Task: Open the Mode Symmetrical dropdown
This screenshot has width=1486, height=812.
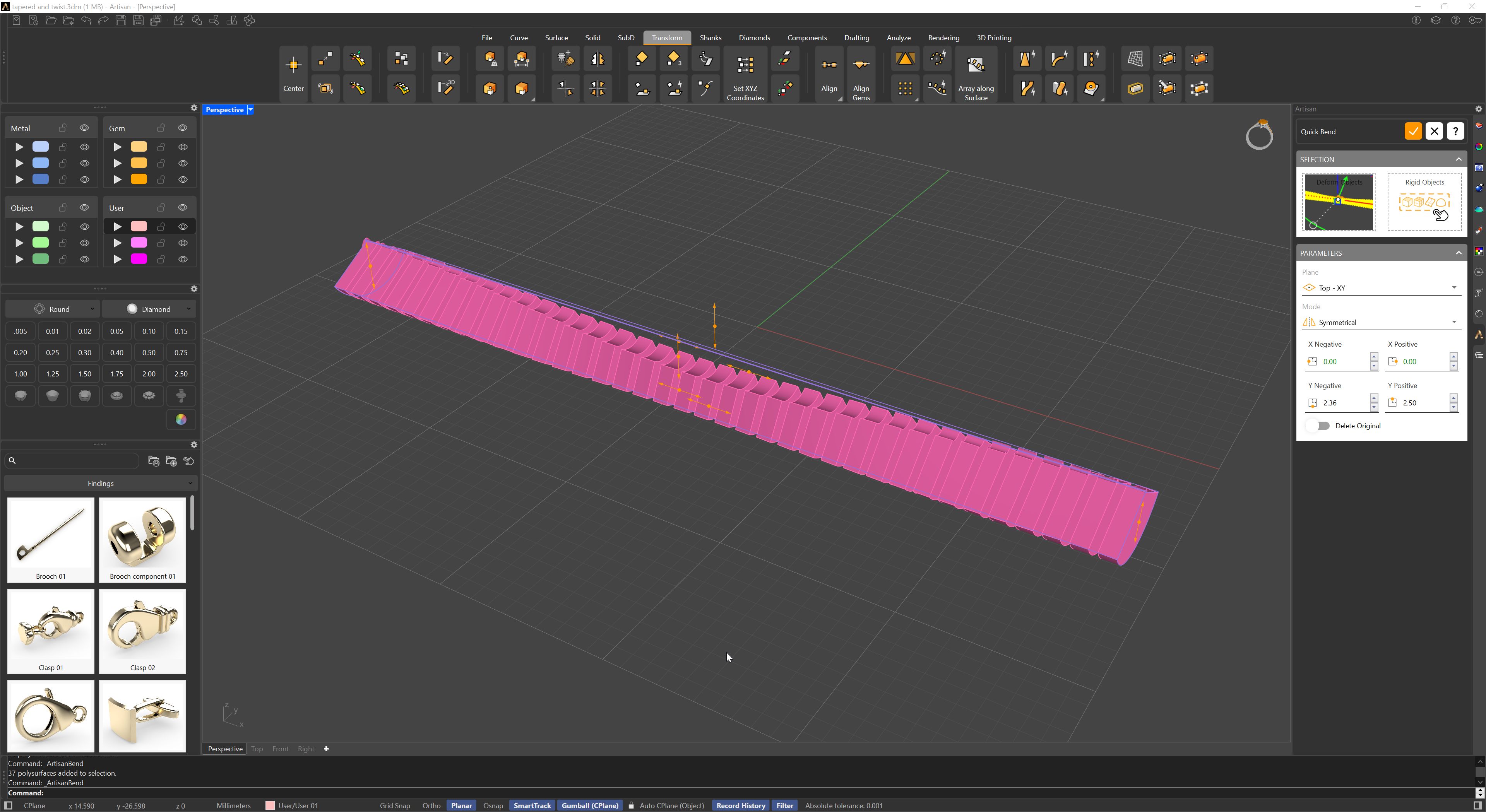Action: (x=1381, y=322)
